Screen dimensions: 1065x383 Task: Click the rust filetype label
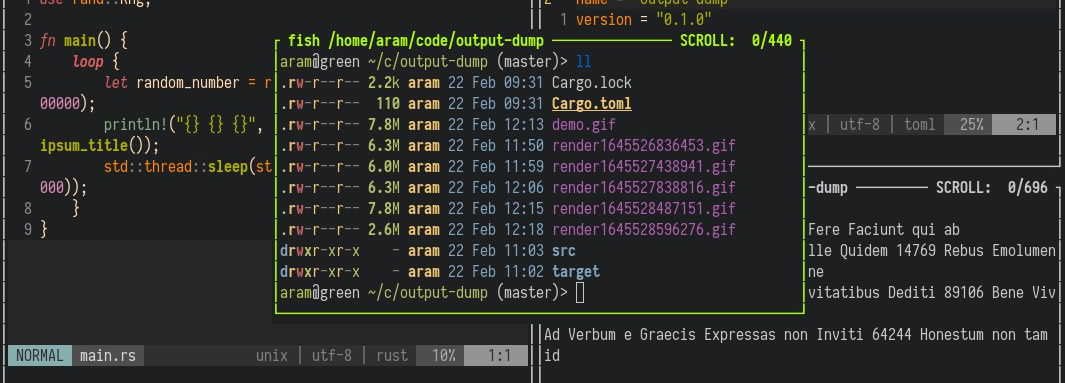click(x=392, y=355)
